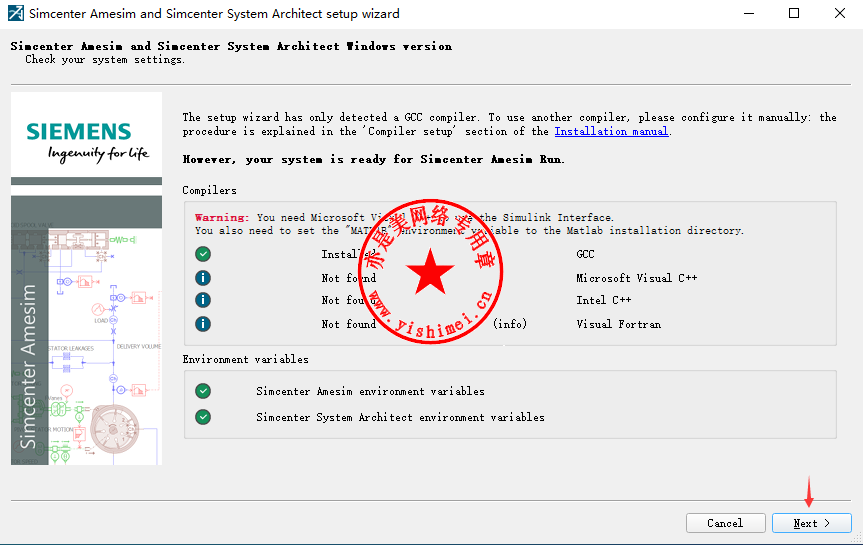Click the check icon for System Architect environment variables
This screenshot has height=545, width=863.
click(x=203, y=417)
